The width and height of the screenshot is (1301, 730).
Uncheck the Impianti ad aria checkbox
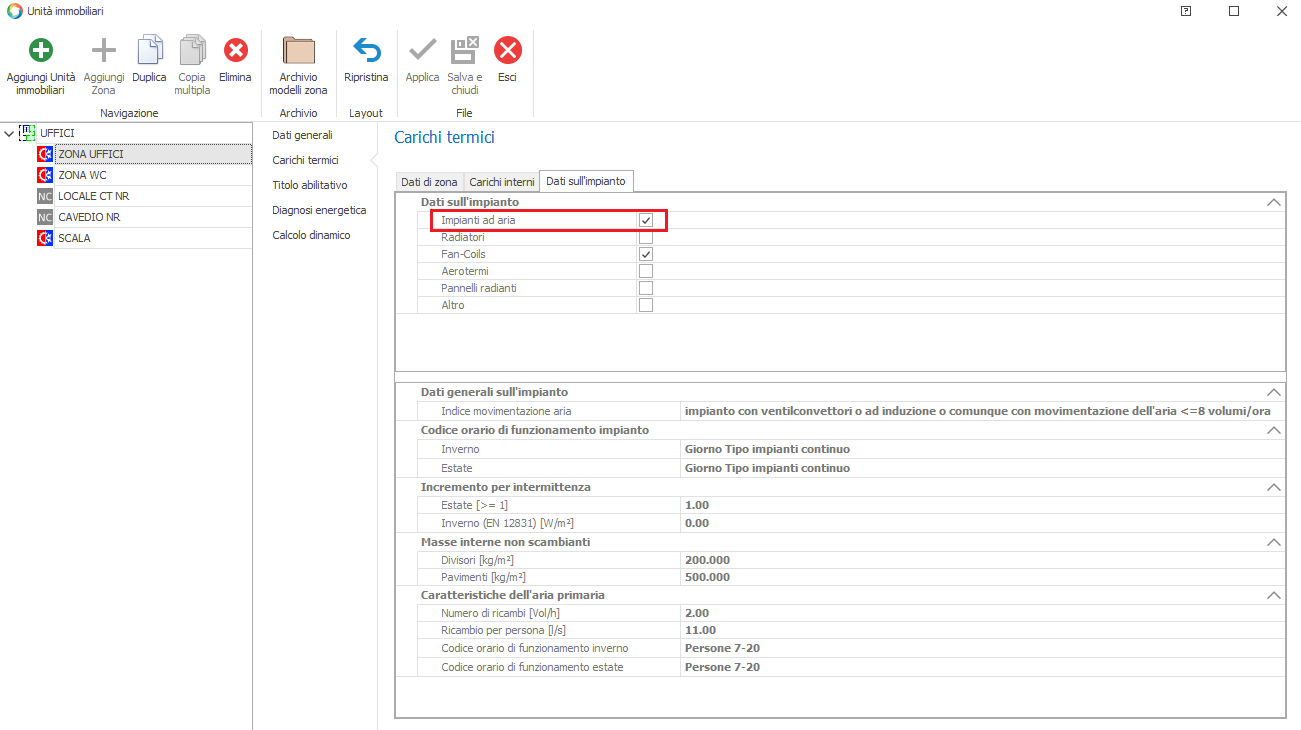point(646,220)
